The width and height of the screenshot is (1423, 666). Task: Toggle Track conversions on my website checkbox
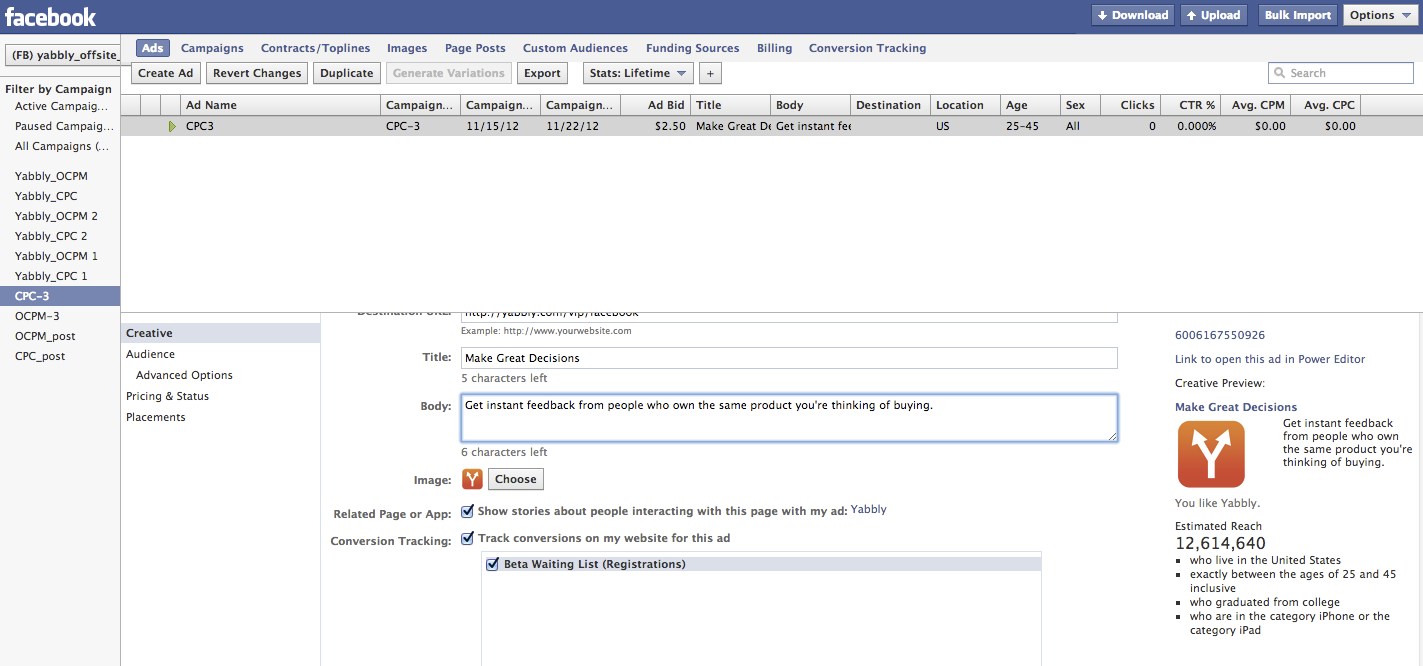(x=467, y=539)
